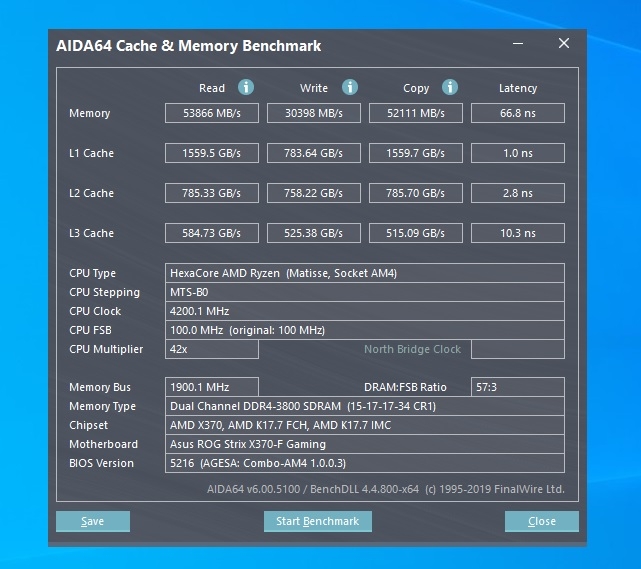Viewport: 641px width, 569px height.
Task: Click the AIDA64 version copyright text
Action: [x=385, y=489]
